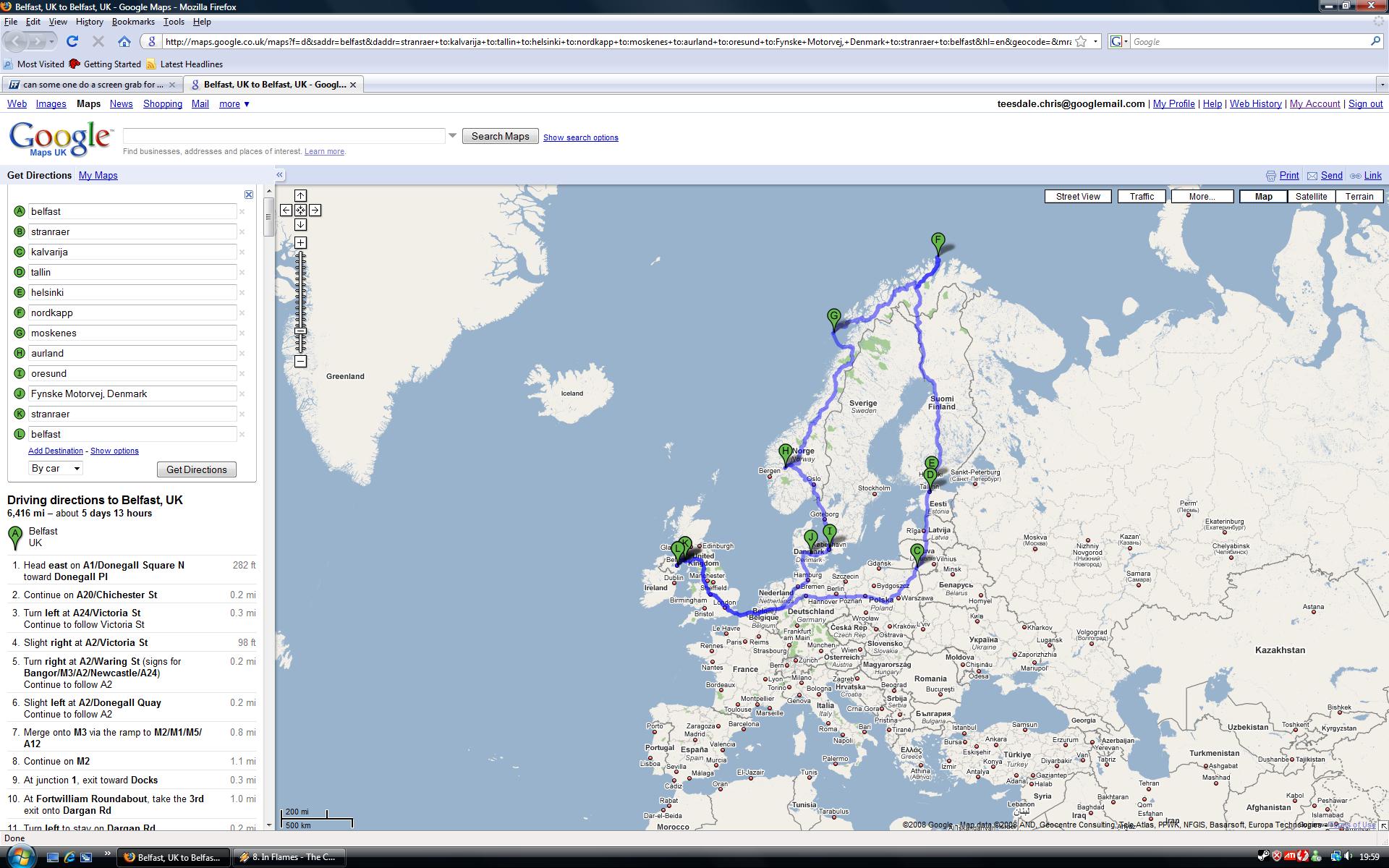The height and width of the screenshot is (868, 1389).
Task: Click the Firefox Reload button
Action: click(72, 42)
